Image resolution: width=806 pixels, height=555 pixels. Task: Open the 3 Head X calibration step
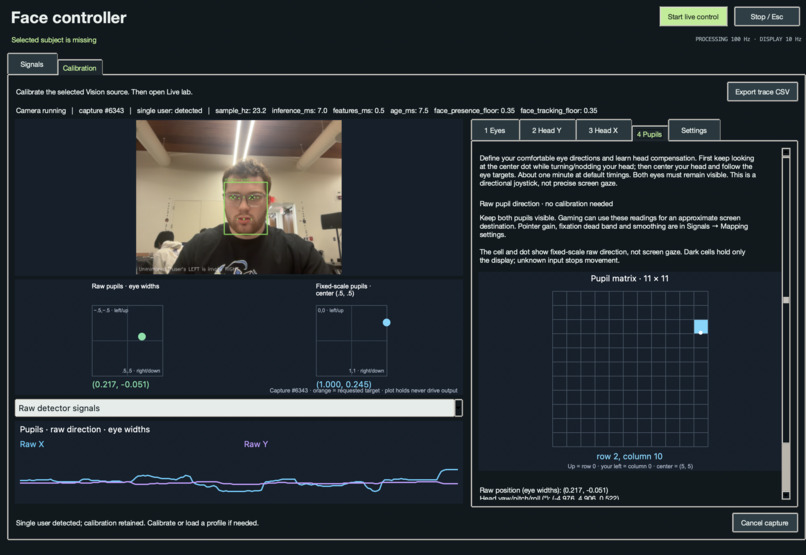603,131
